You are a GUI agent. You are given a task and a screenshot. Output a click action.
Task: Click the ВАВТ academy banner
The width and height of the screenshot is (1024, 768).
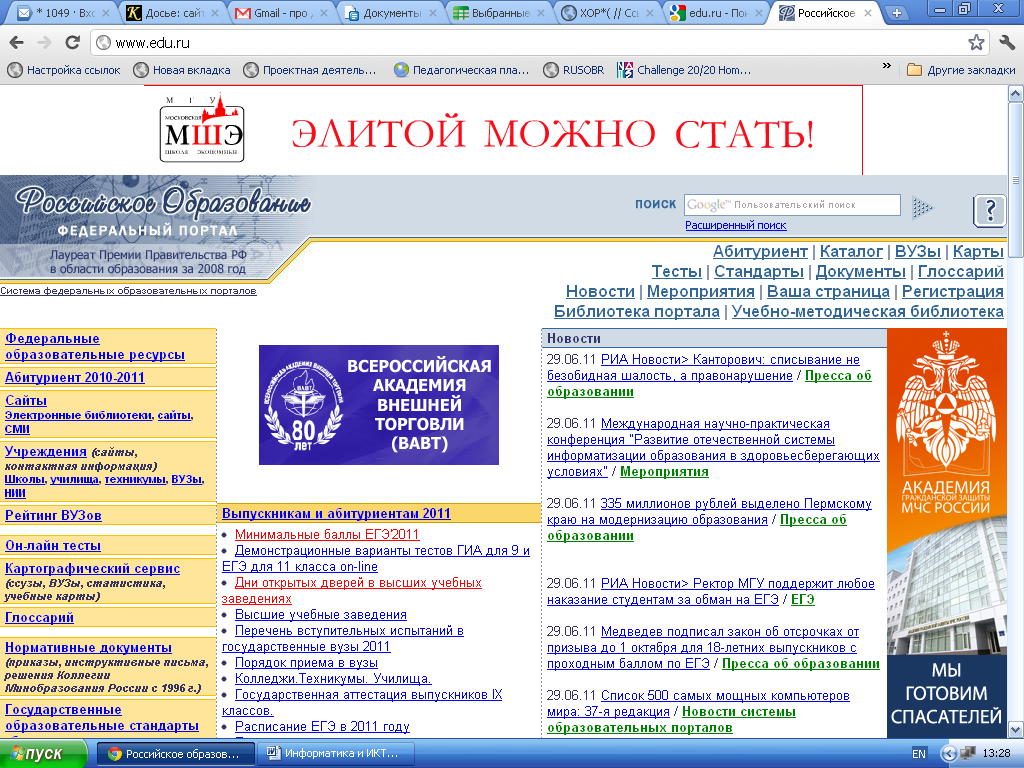pos(379,405)
